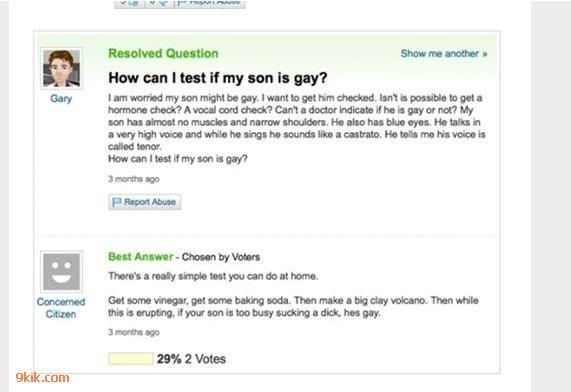Open the "Show me another »" link
571x392 pixels.
click(444, 54)
